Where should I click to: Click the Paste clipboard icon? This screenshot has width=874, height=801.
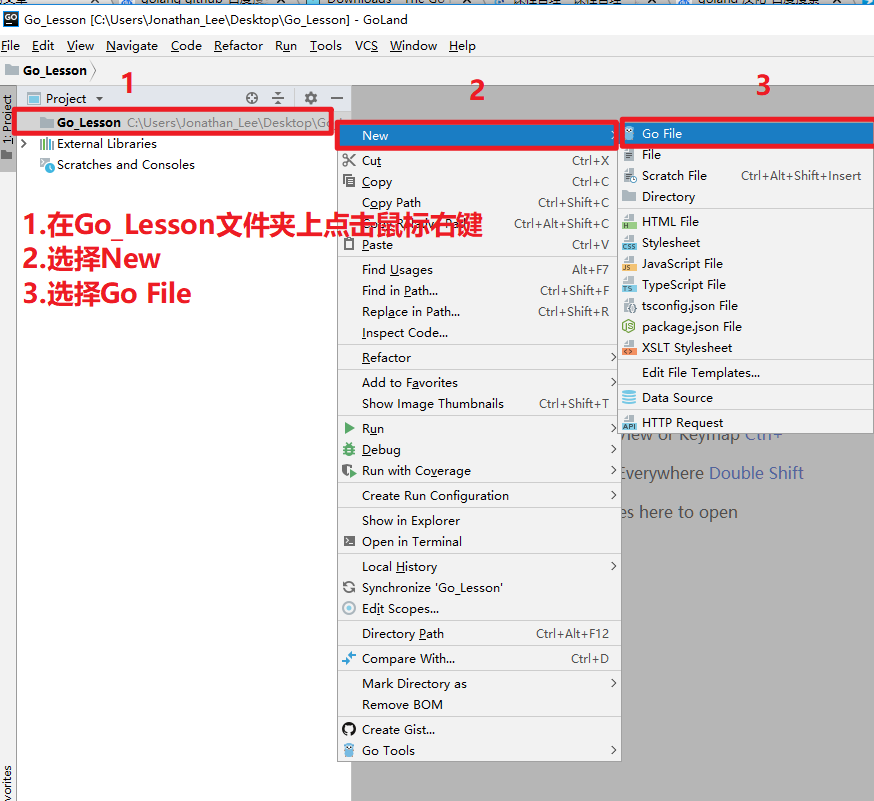349,244
